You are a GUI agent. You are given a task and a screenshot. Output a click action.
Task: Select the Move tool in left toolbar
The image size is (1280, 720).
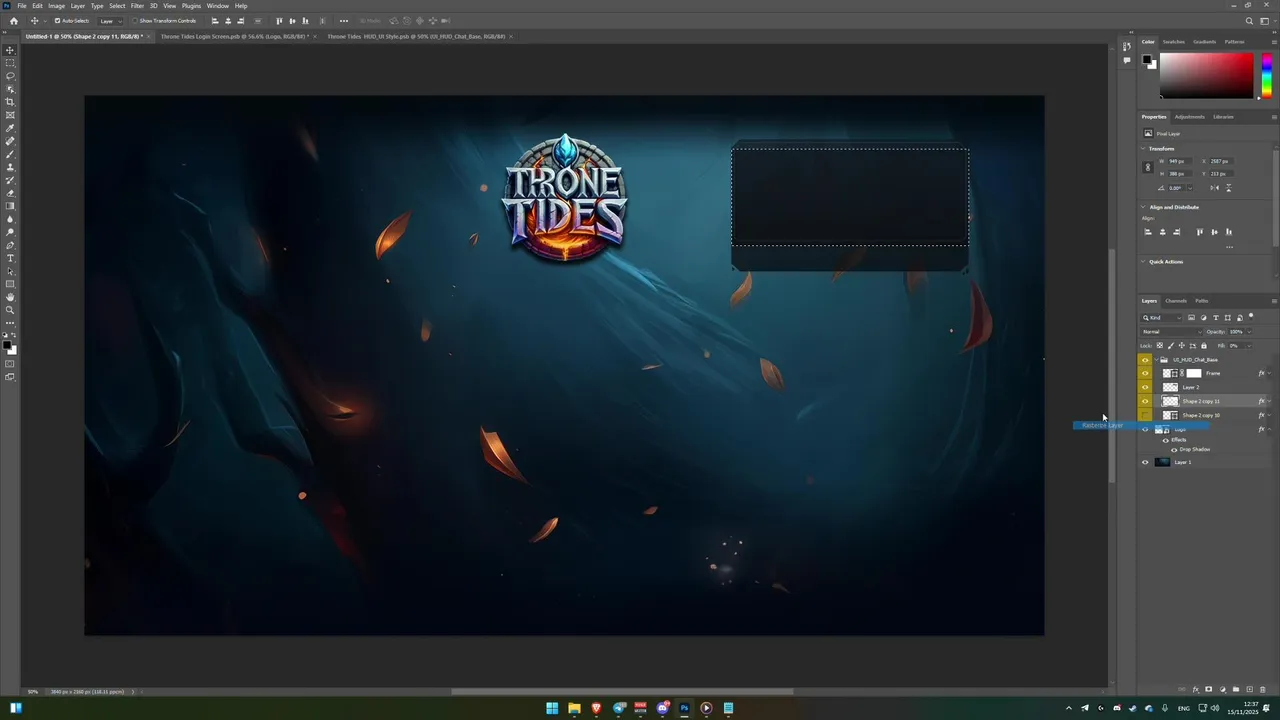(x=11, y=50)
